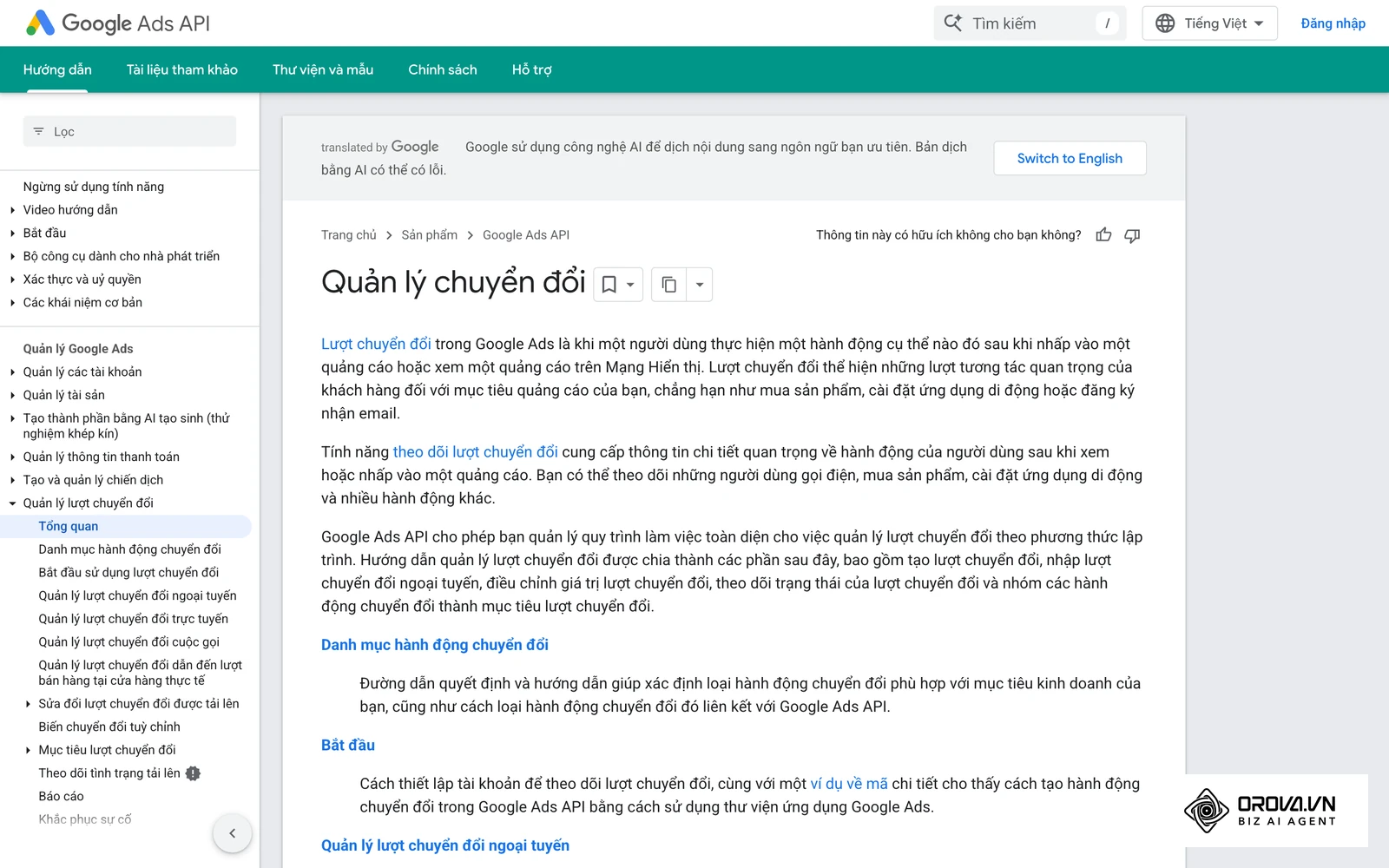Expand Video hướng dẫn tree item
Viewport: 1389px width, 868px height.
pos(12,210)
